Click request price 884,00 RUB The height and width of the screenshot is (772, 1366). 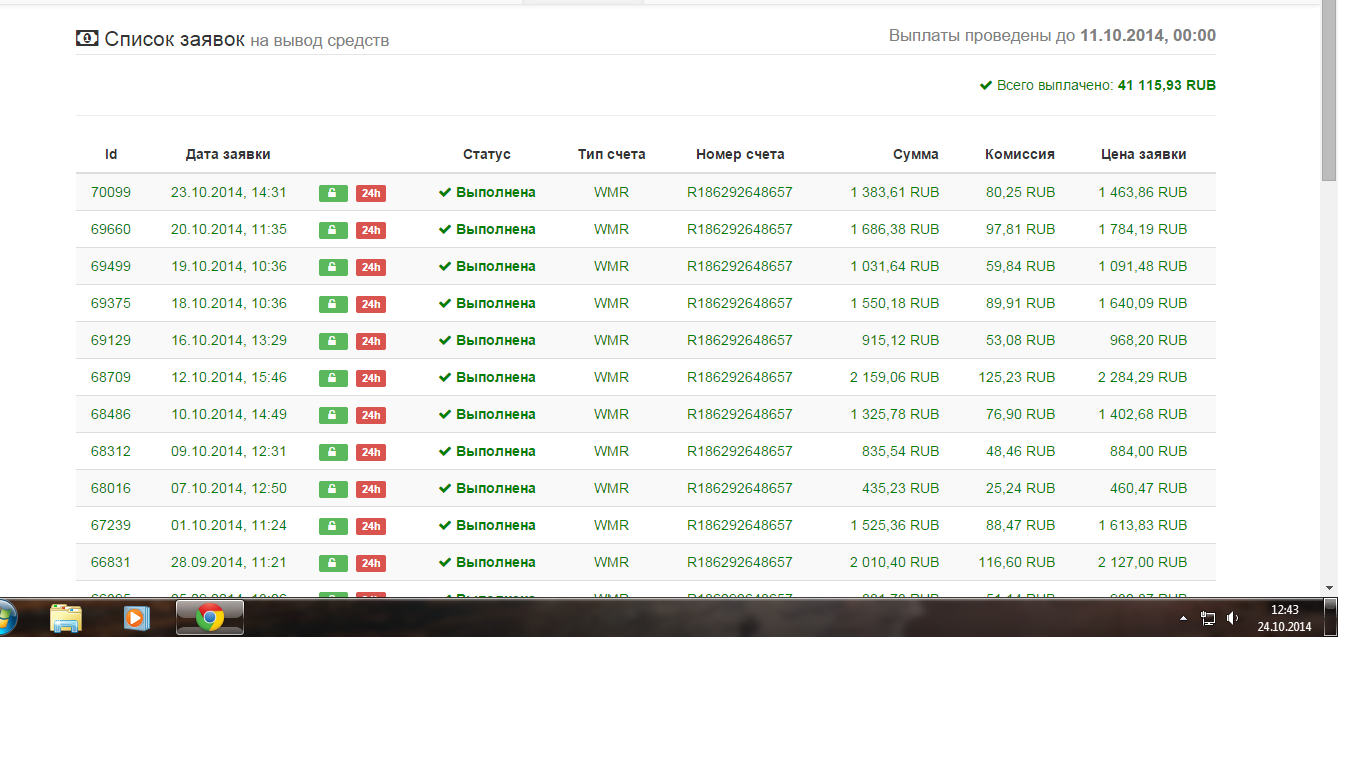(1149, 451)
